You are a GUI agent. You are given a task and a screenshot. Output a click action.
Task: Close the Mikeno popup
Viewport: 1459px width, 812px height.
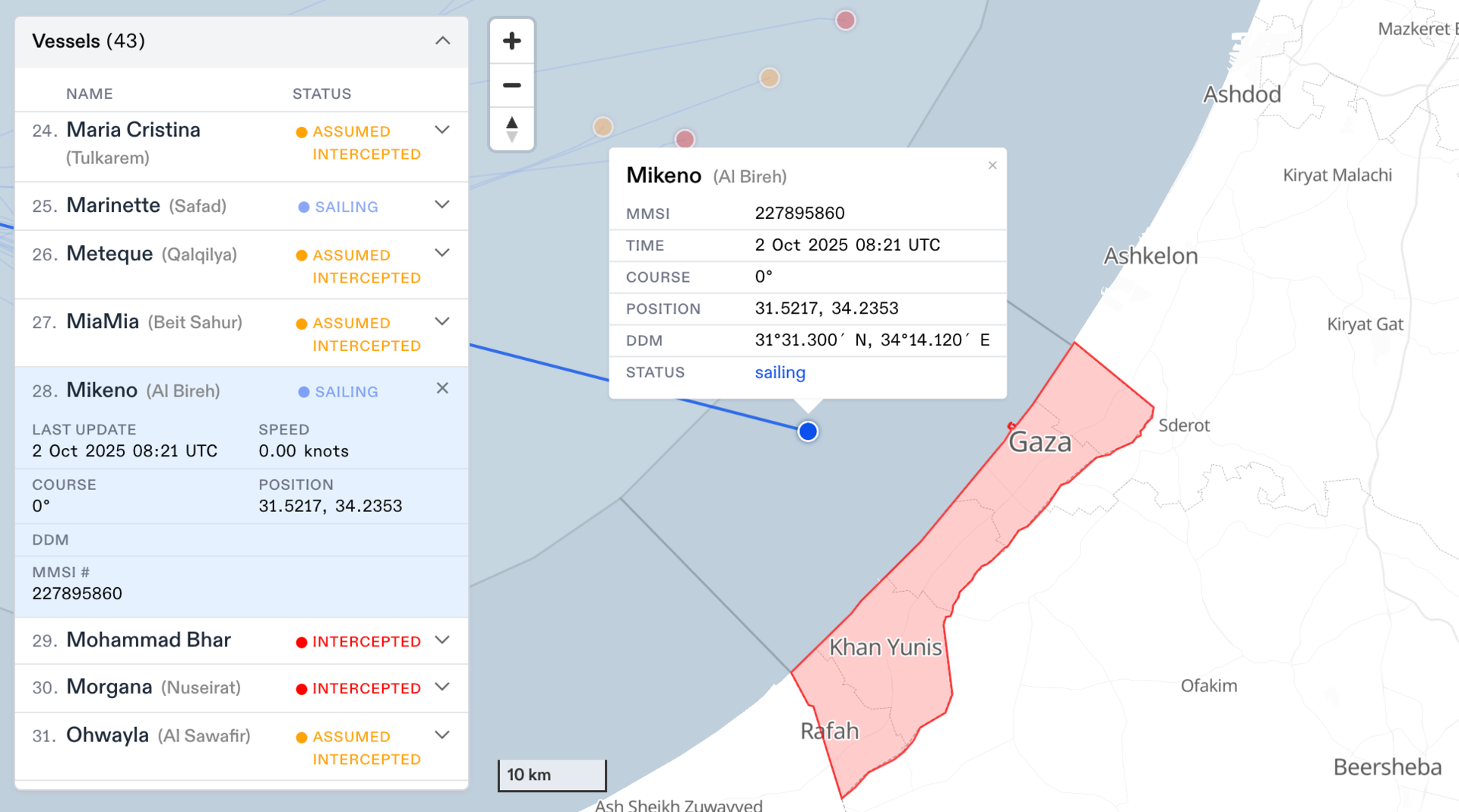tap(992, 166)
